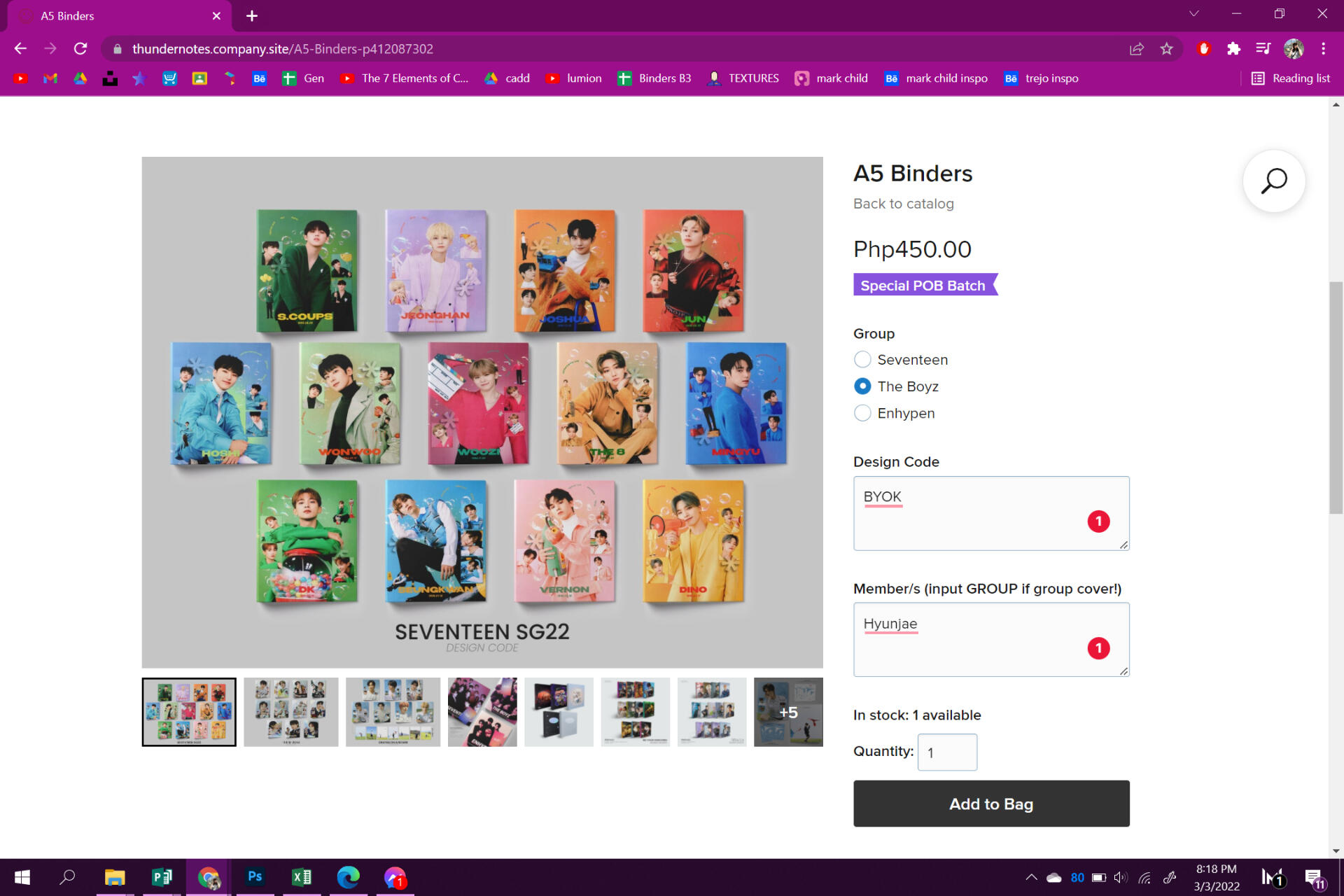This screenshot has height=896, width=1344.
Task: Open the red ad blocker extension icon
Action: coord(1203,48)
